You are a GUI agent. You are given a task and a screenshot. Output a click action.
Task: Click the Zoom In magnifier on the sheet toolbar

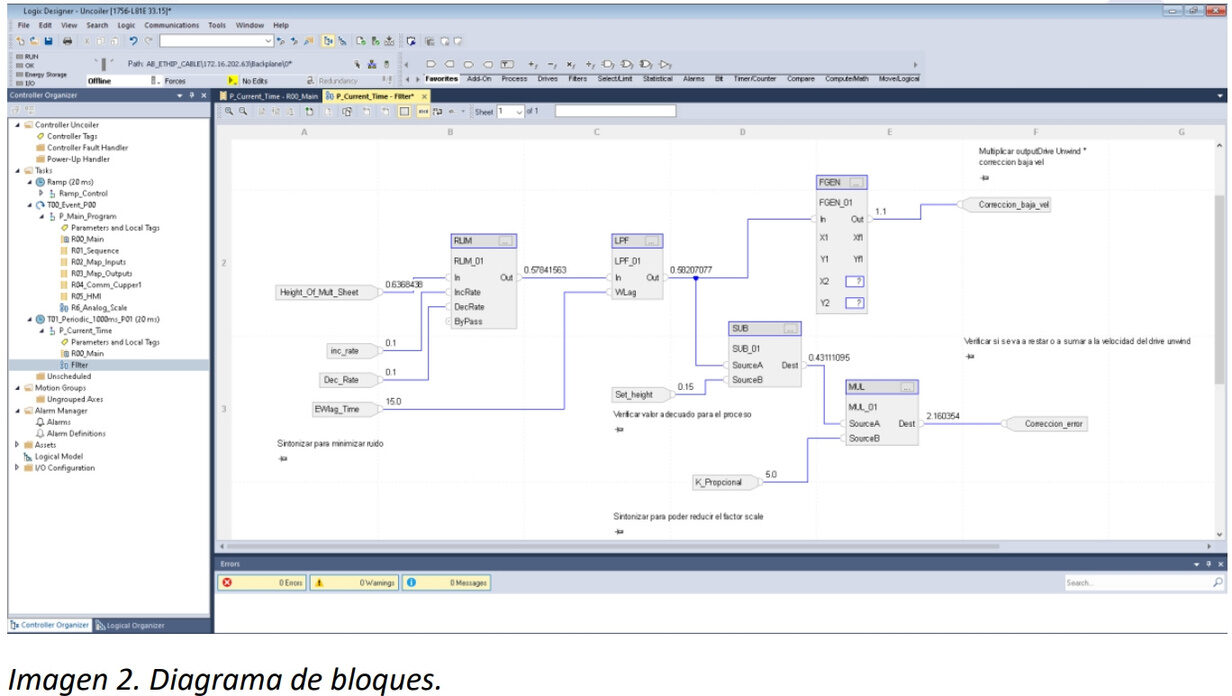point(229,111)
